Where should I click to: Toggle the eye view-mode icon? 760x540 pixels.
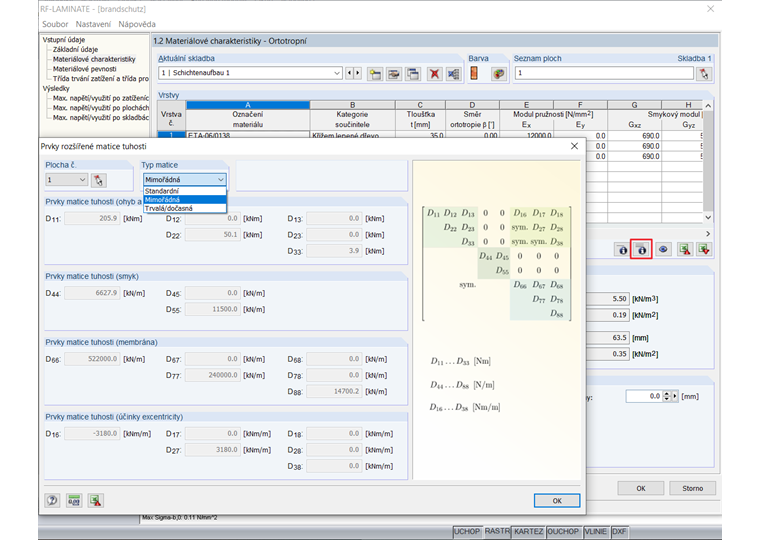point(663,250)
